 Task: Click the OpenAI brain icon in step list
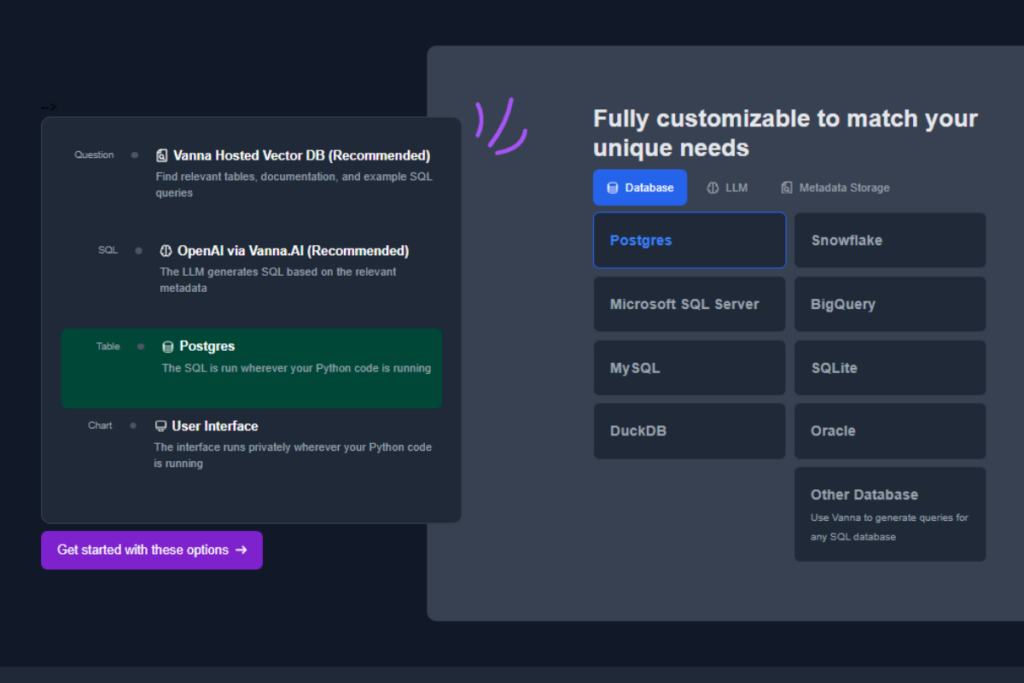166,251
